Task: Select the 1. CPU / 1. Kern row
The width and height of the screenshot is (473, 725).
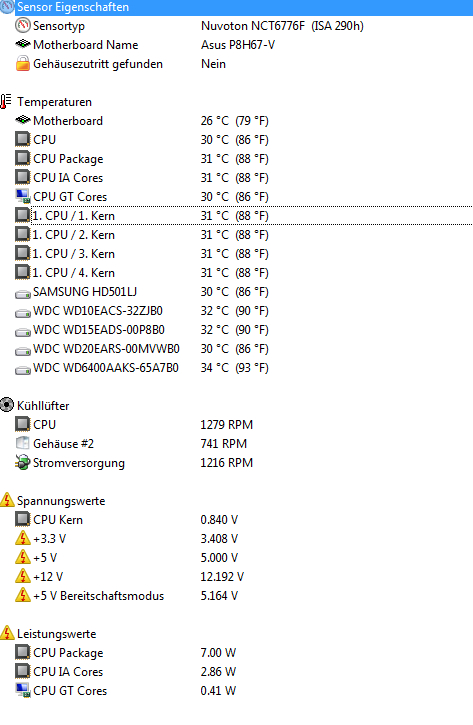Action: click(x=252, y=215)
